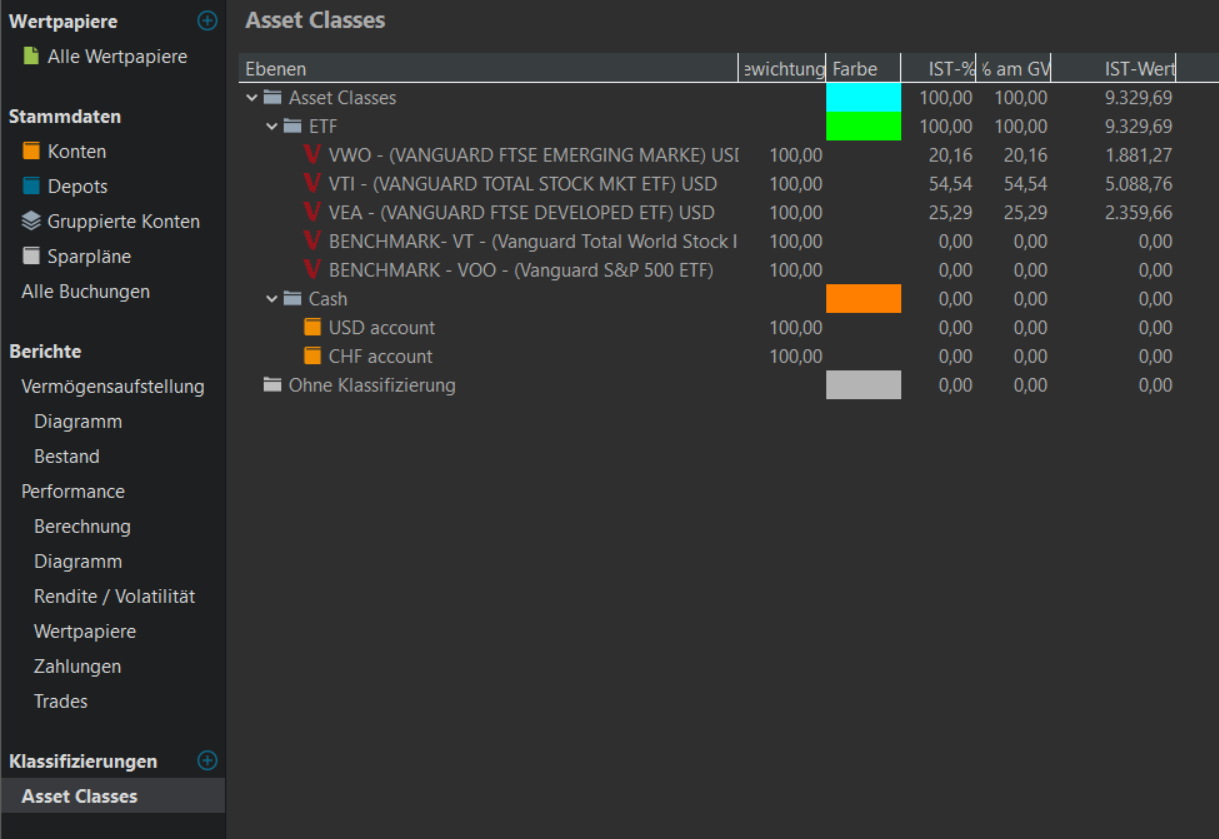This screenshot has width=1219, height=839.
Task: Click the plus icon next to Wertpapiere
Action: click(207, 21)
